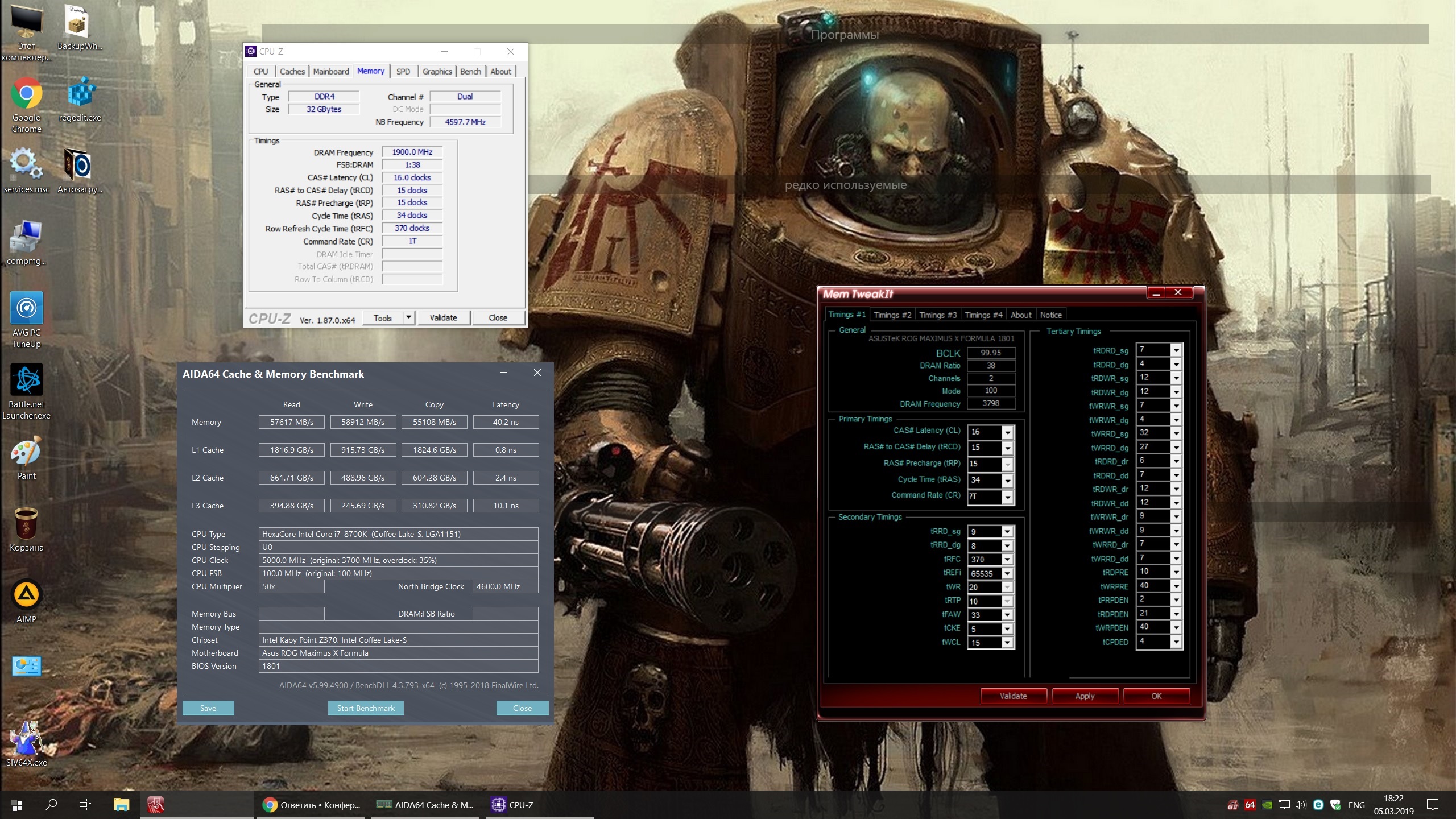Expand the CAS# Latency (CL) dropdown
Viewport: 1456px width, 819px height.
pyautogui.click(x=1007, y=432)
